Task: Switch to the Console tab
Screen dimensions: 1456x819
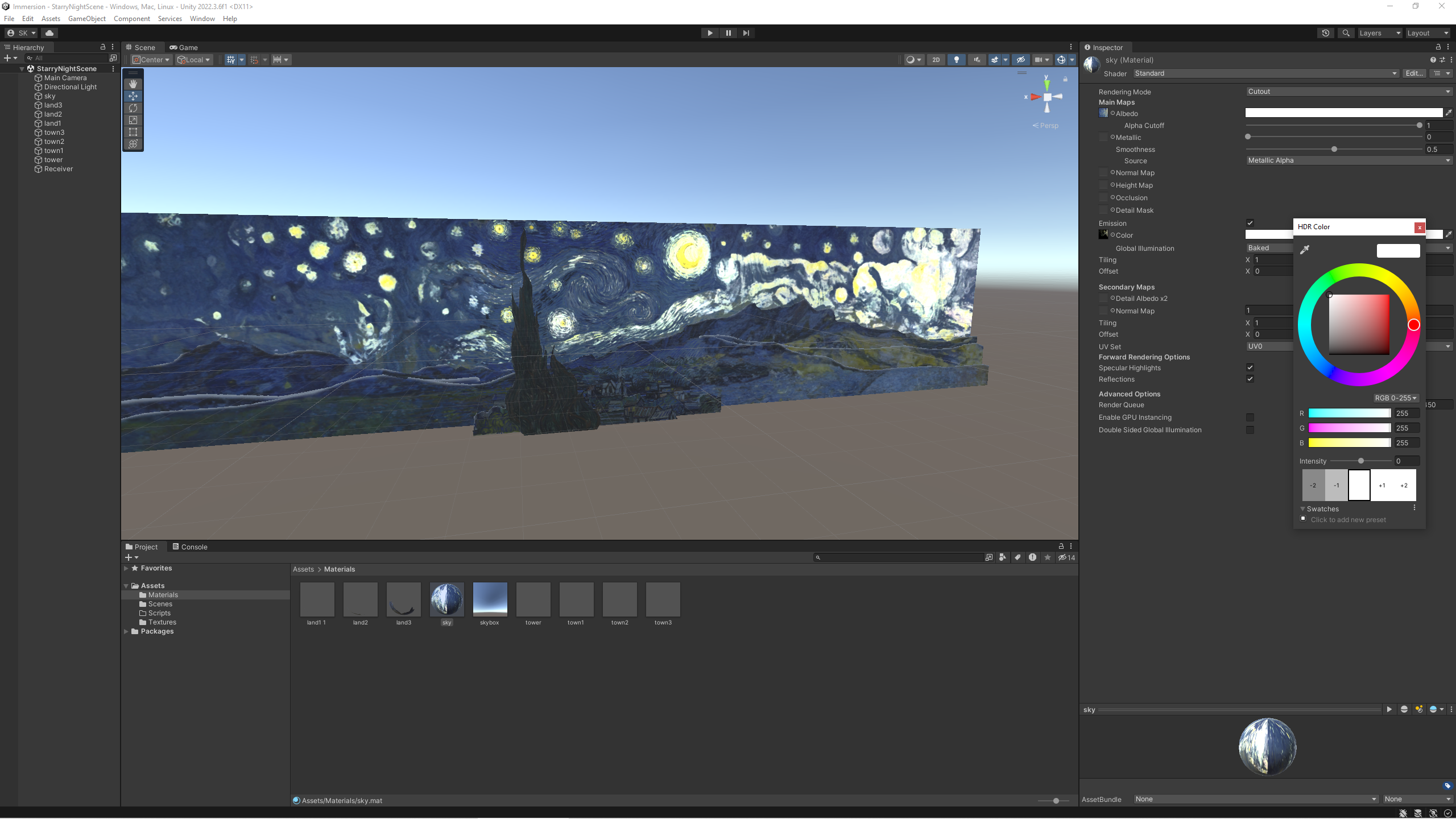Action: [190, 547]
